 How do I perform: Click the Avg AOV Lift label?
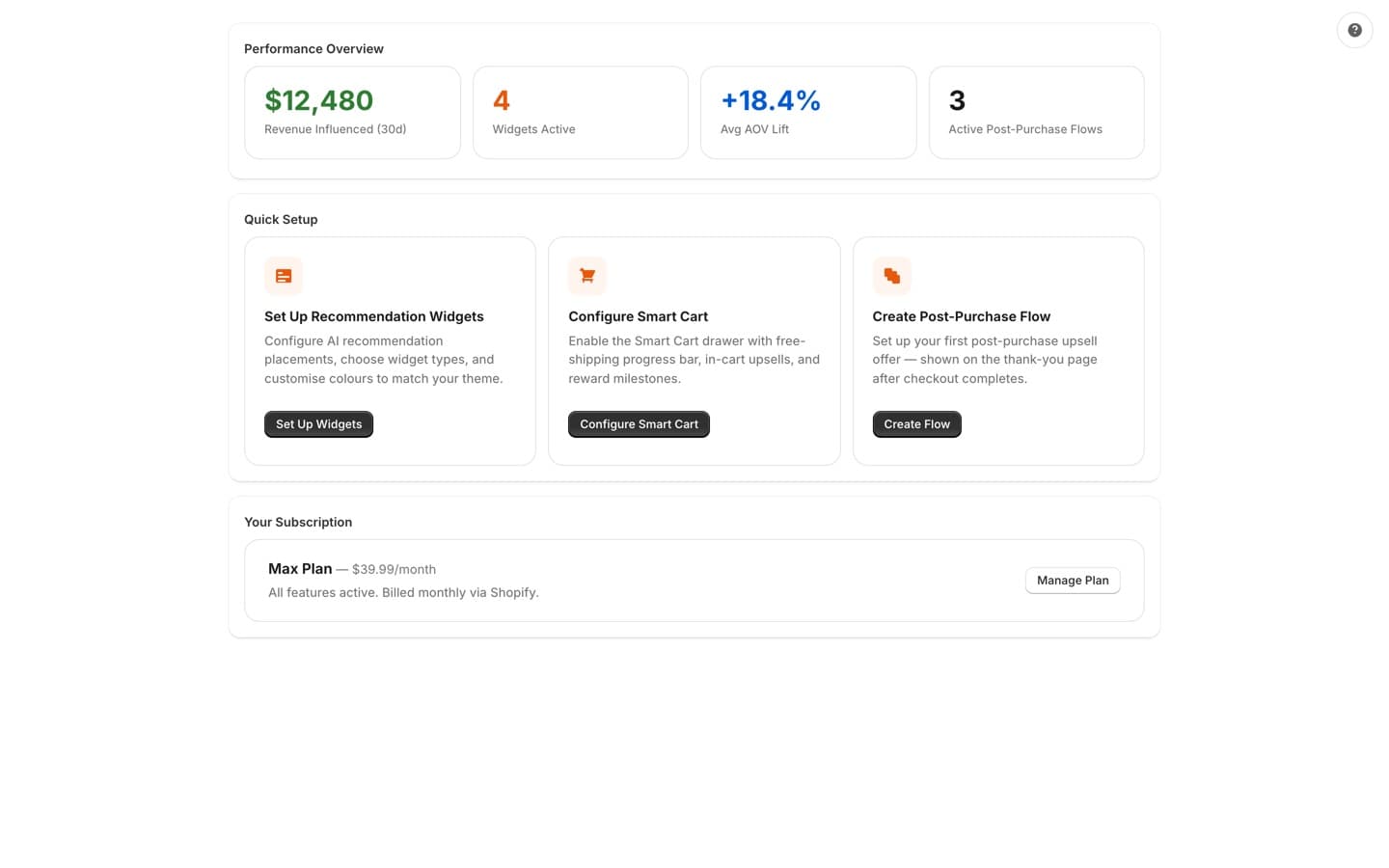(754, 129)
